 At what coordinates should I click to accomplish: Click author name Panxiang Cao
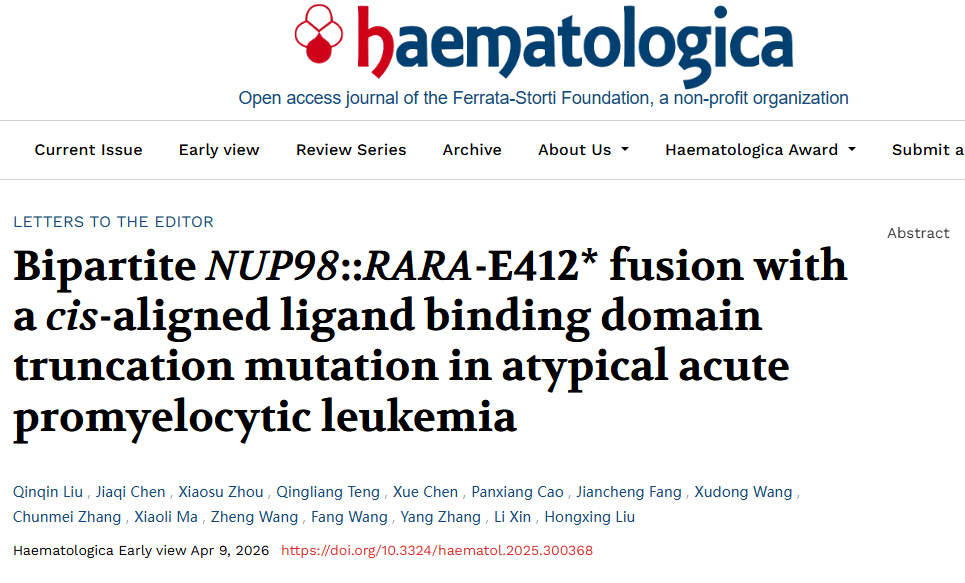518,492
